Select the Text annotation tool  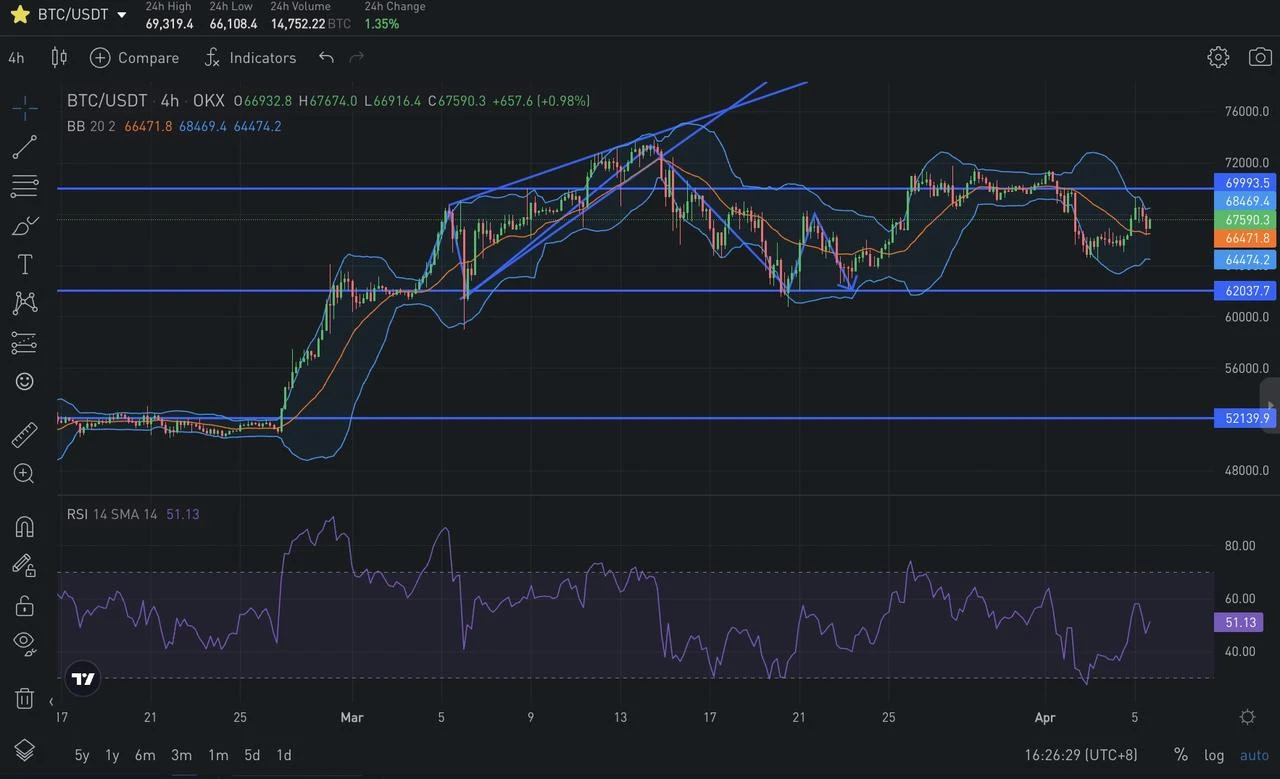[25, 264]
